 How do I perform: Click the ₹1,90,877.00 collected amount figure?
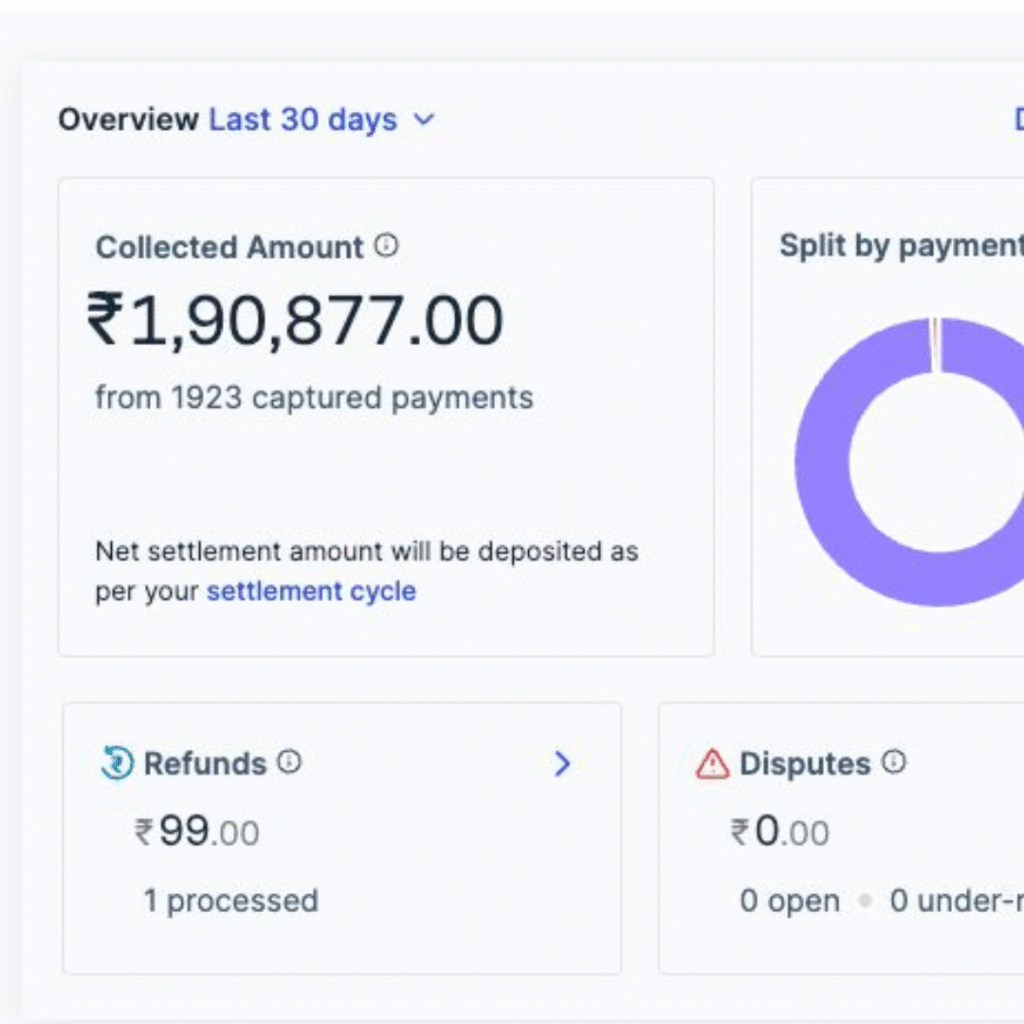295,321
